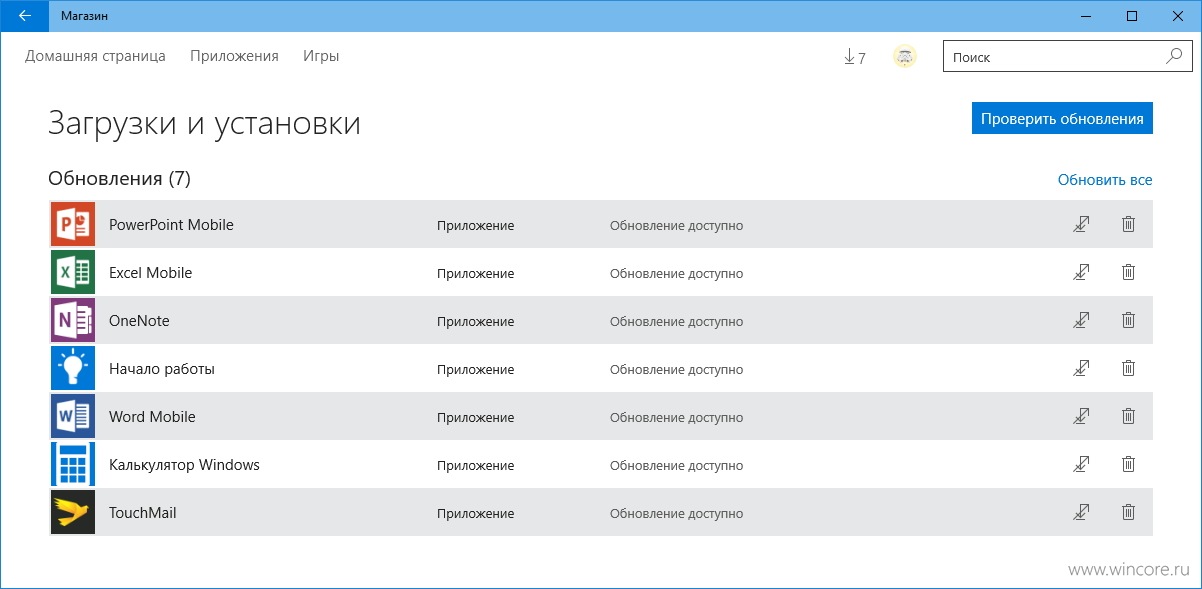This screenshot has width=1202, height=589.
Task: Go to Домашняя страница tab
Action: click(95, 57)
